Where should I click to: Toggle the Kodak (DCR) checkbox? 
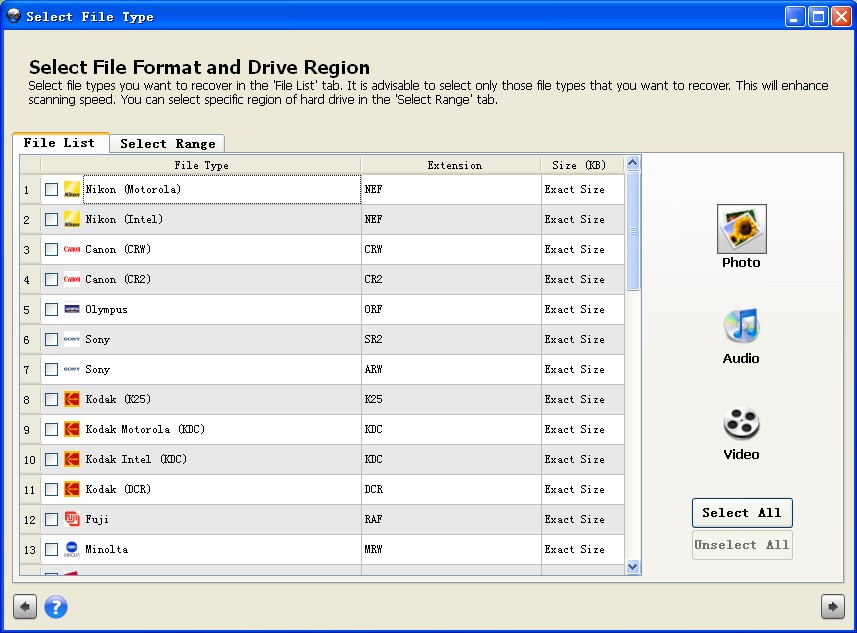pos(51,489)
